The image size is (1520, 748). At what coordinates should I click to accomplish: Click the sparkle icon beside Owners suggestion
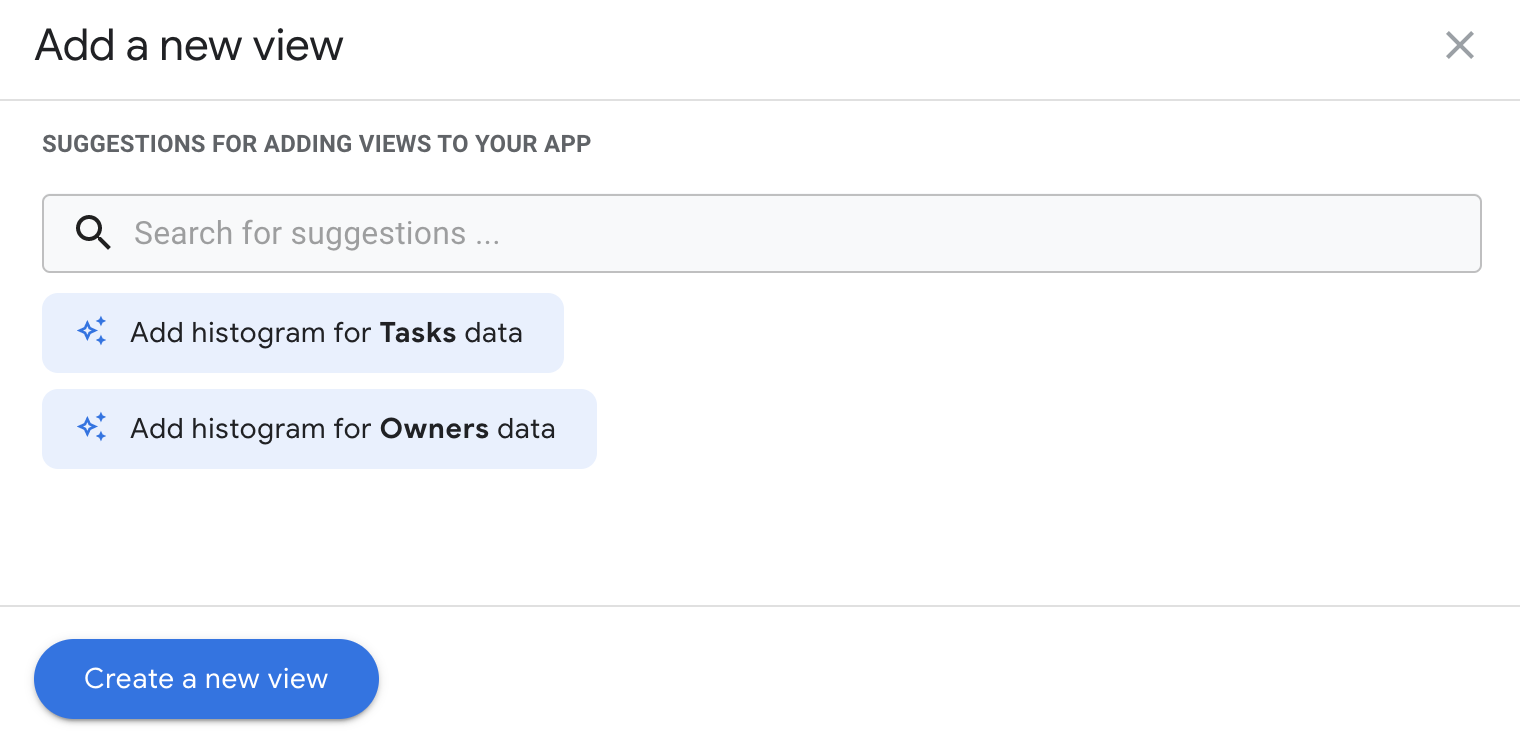pos(92,428)
